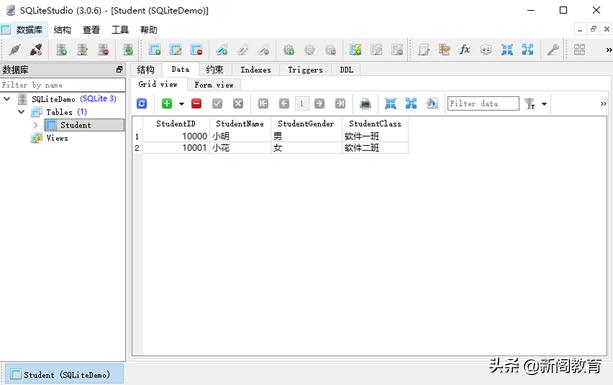This screenshot has height=385, width=613.
Task: Collapse the SQLiteDemo database node
Action: pyautogui.click(x=7, y=99)
